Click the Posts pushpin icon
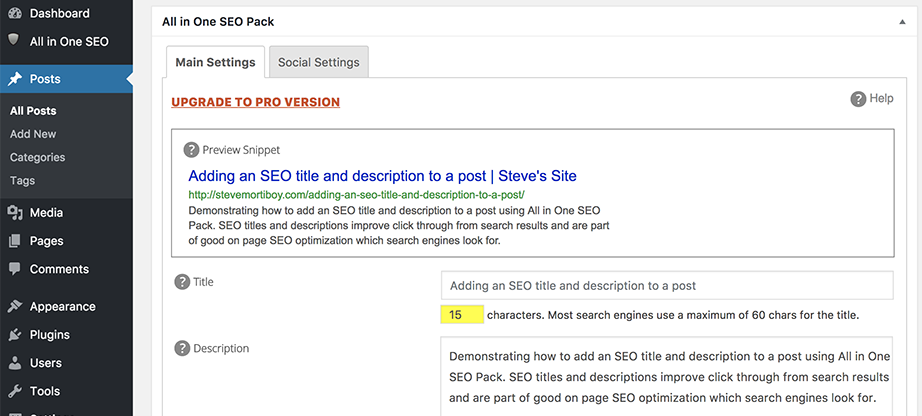 tap(15, 79)
